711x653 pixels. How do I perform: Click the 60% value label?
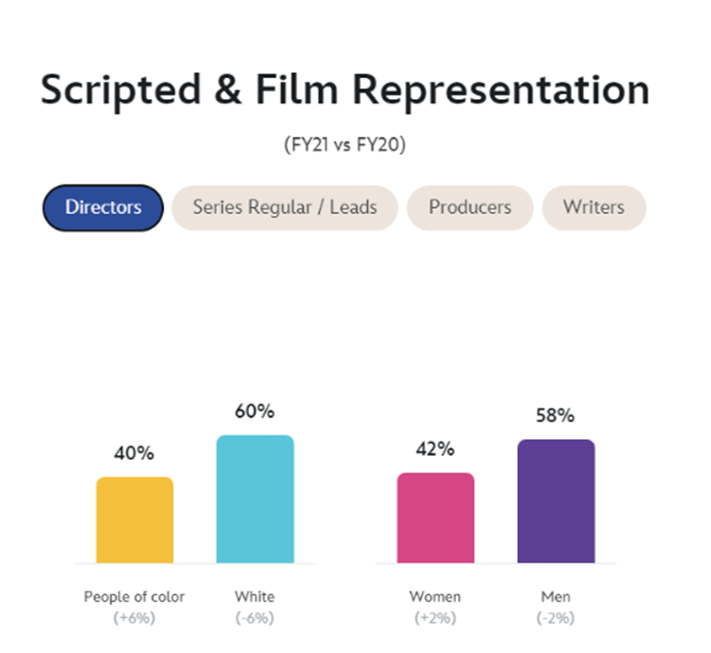(x=254, y=411)
